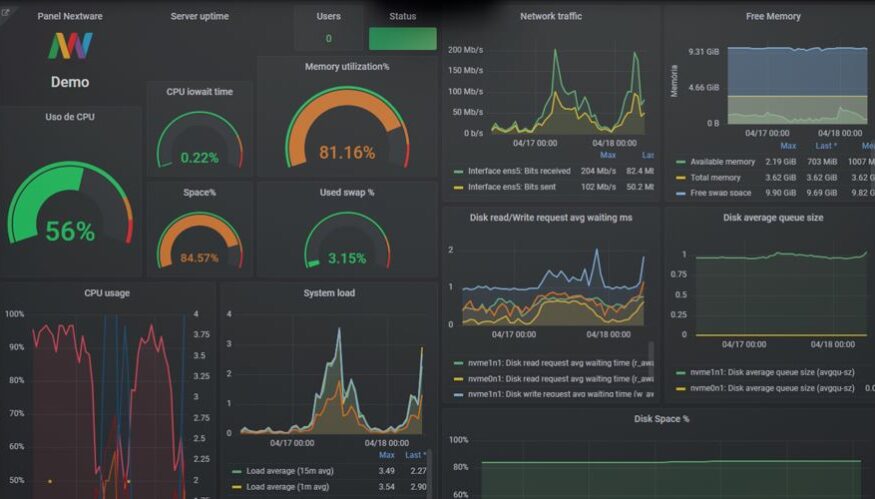Sort System load legend by Last column
This screenshot has width=875, height=499.
(415, 455)
